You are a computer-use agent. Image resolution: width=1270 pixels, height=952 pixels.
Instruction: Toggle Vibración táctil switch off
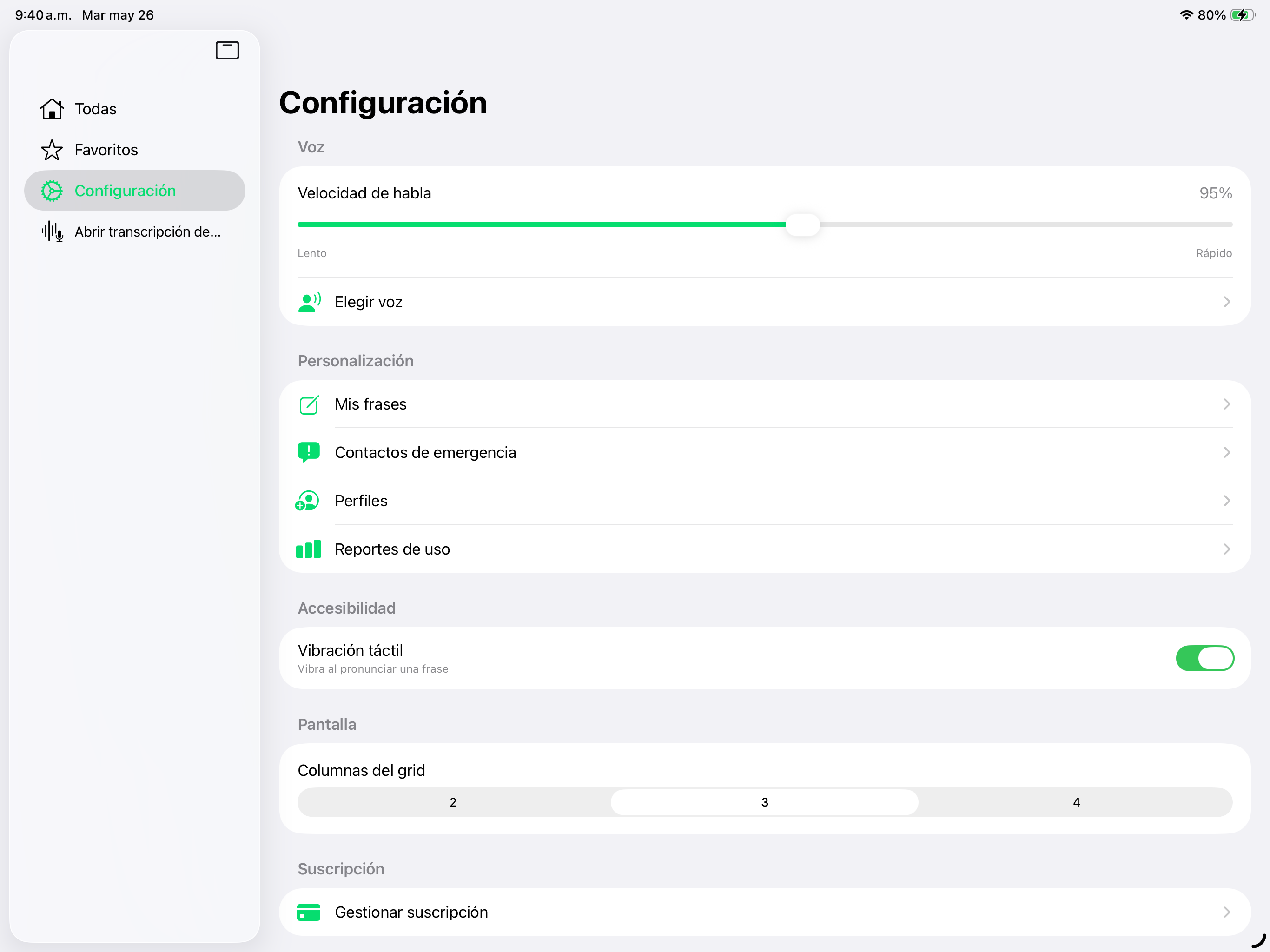pos(1204,658)
